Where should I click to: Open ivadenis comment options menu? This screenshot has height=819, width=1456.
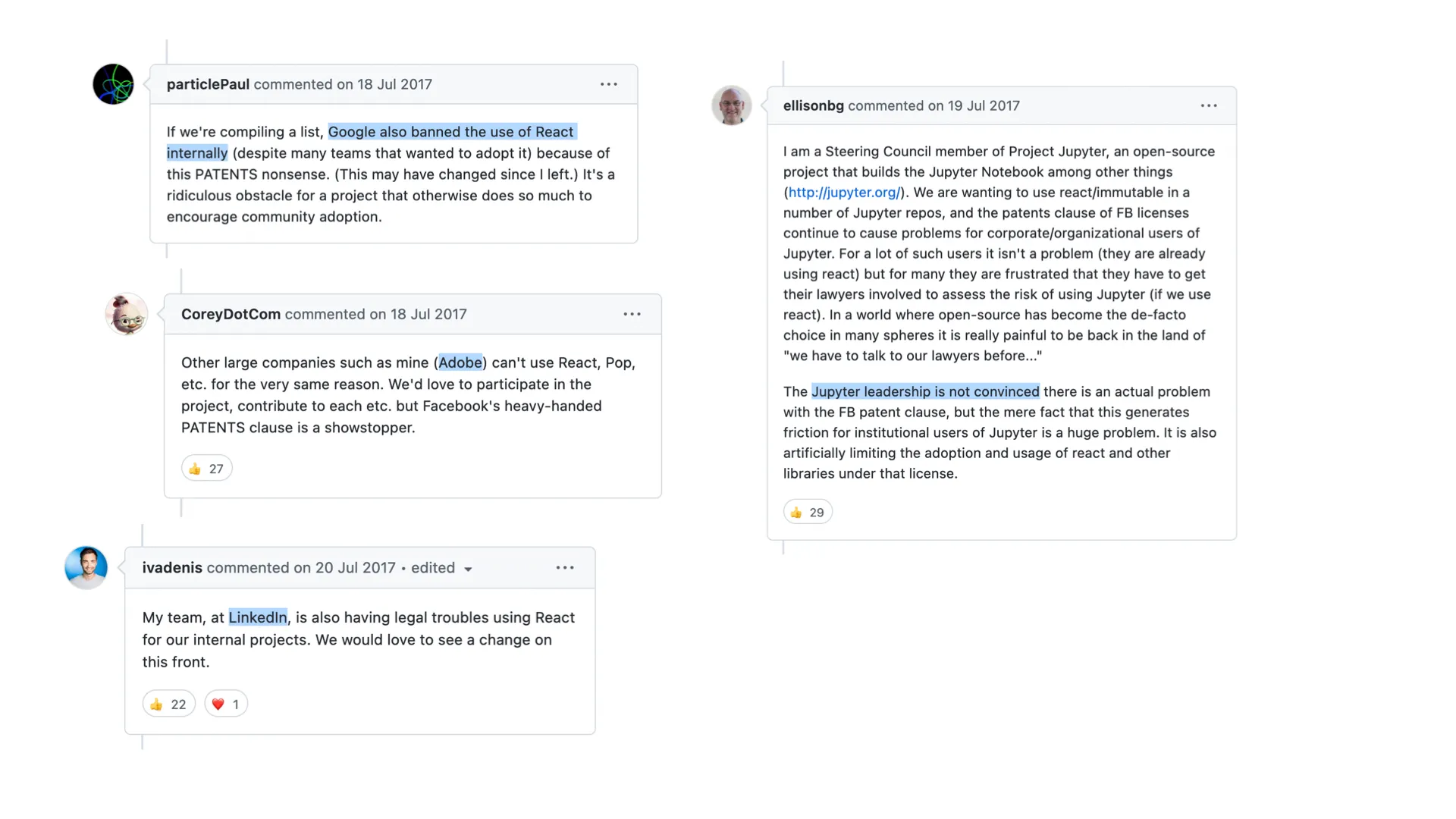pos(565,567)
